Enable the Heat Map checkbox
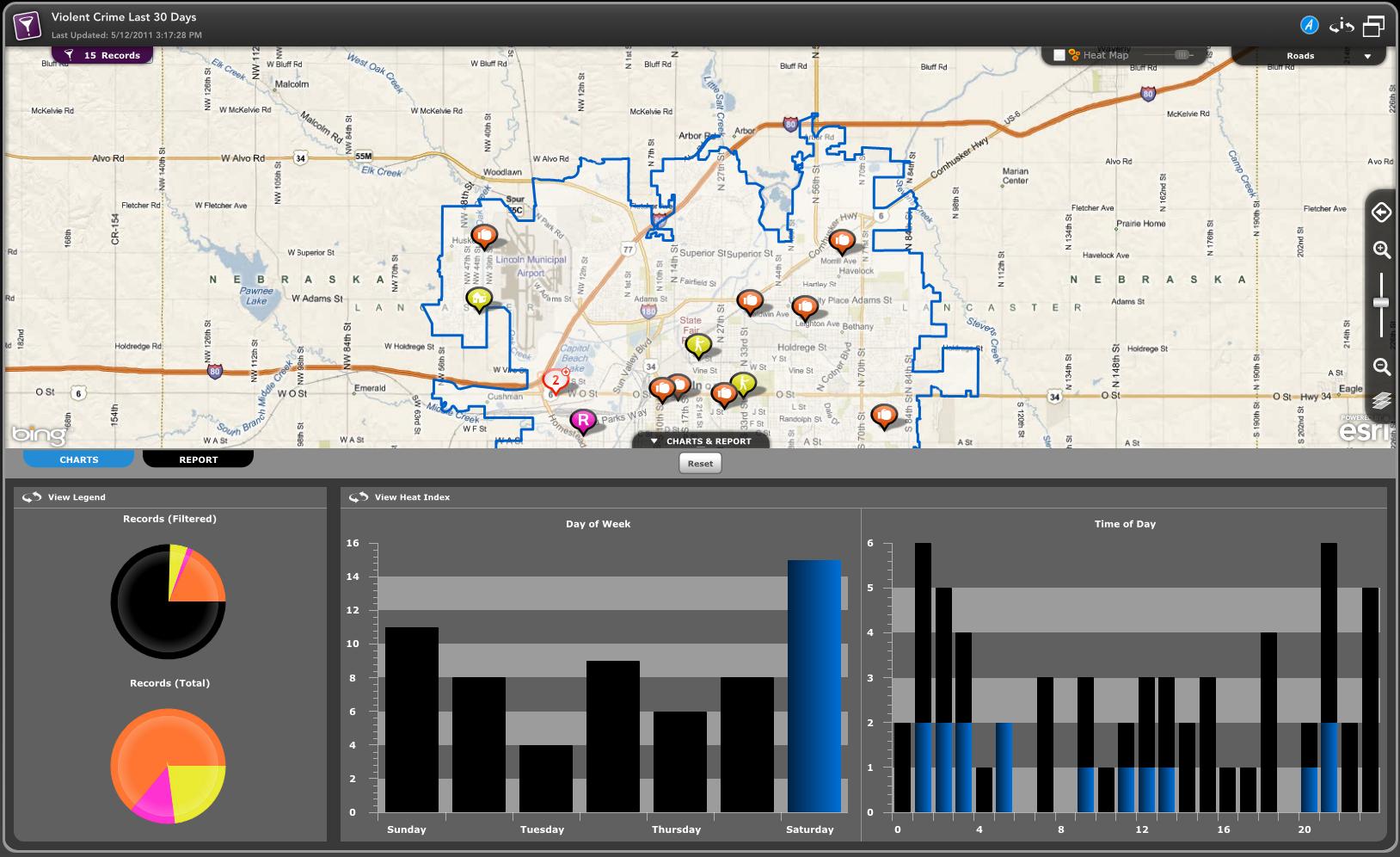The height and width of the screenshot is (857, 1400). coord(1059,55)
